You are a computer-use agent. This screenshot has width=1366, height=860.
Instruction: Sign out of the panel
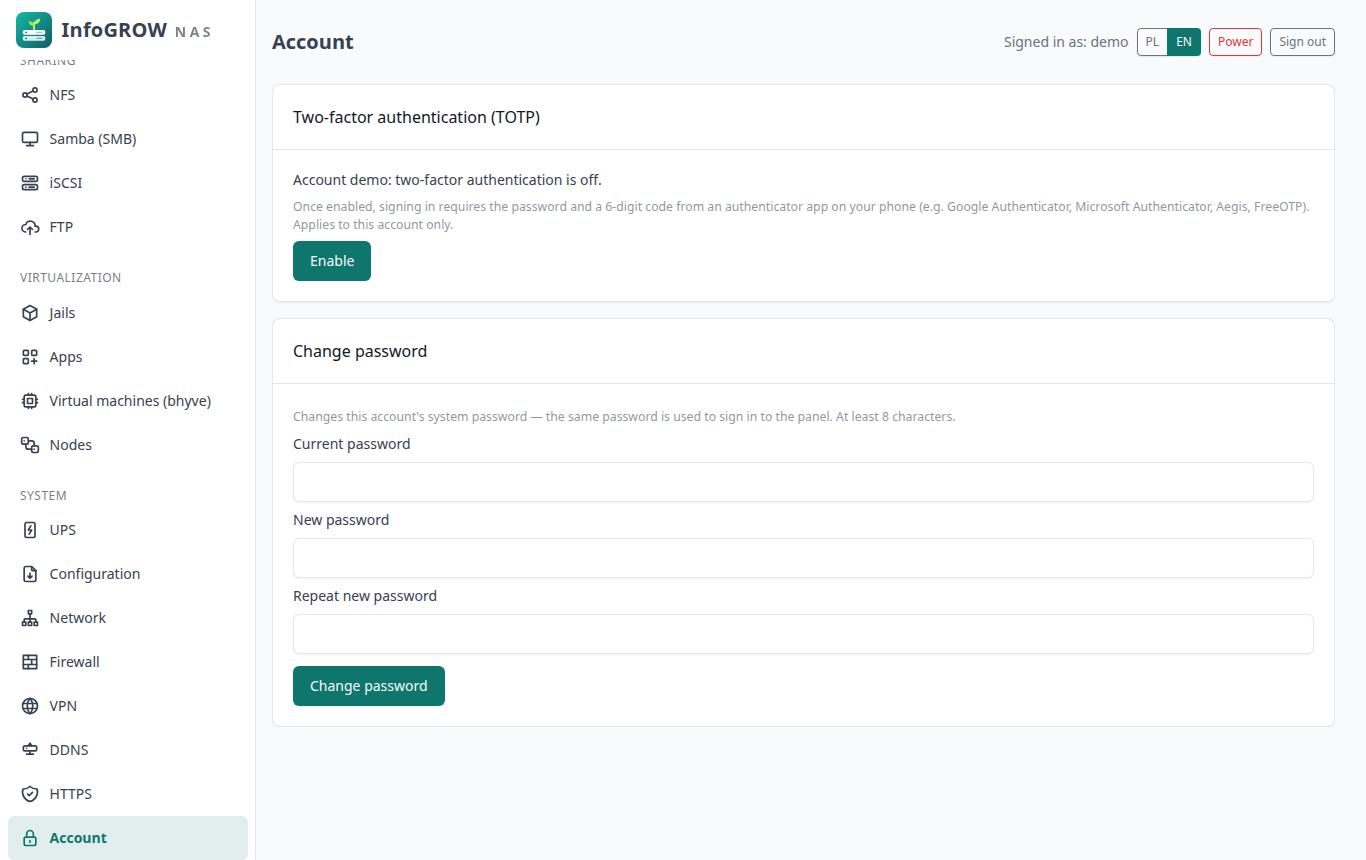coord(1302,42)
